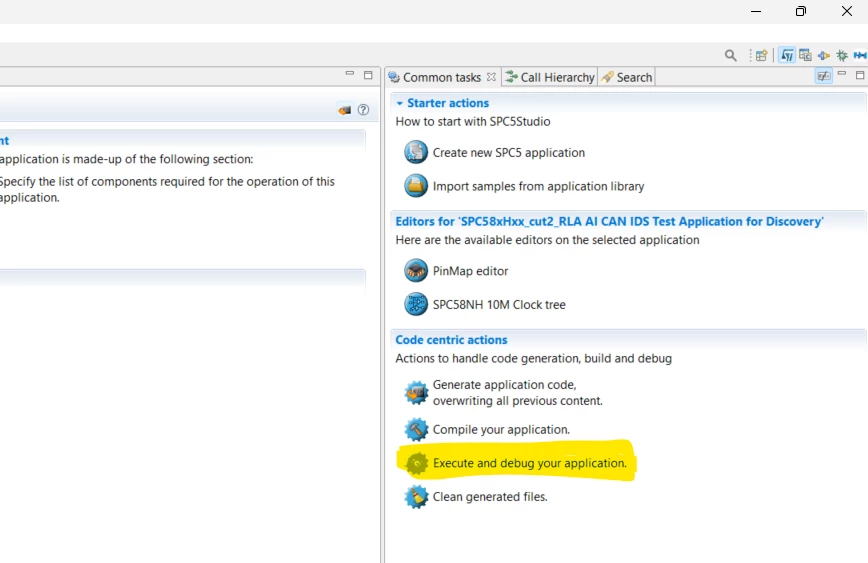Click the Open Perspective toolbar icon
Screen dimensions: 868x563
762,55
